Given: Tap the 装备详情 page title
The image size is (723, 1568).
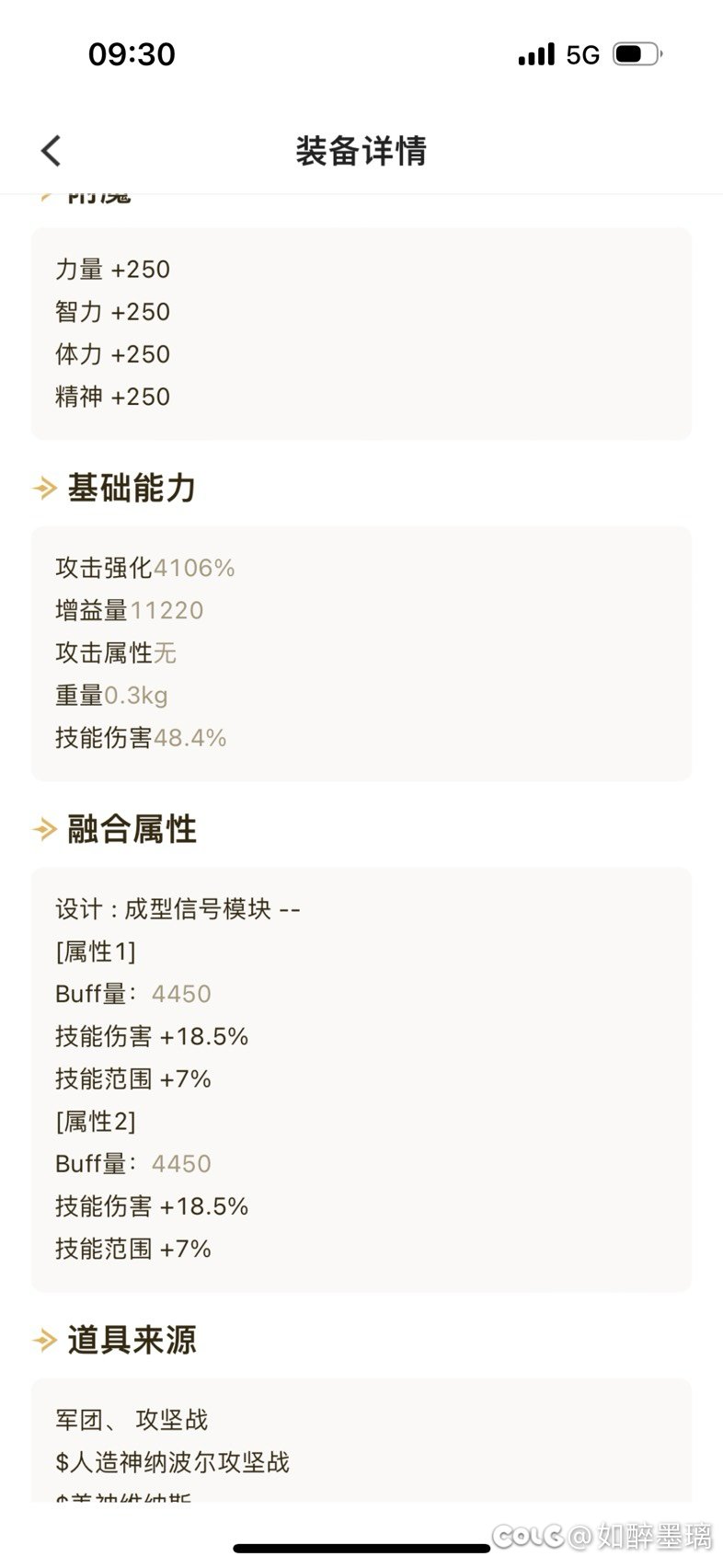Looking at the screenshot, I should 361,151.
